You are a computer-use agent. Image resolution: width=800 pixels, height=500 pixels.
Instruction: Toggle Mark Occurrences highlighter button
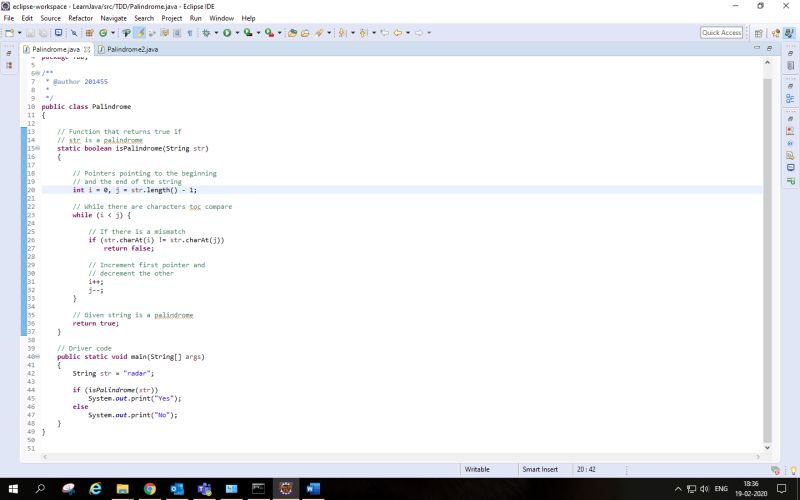(139, 33)
